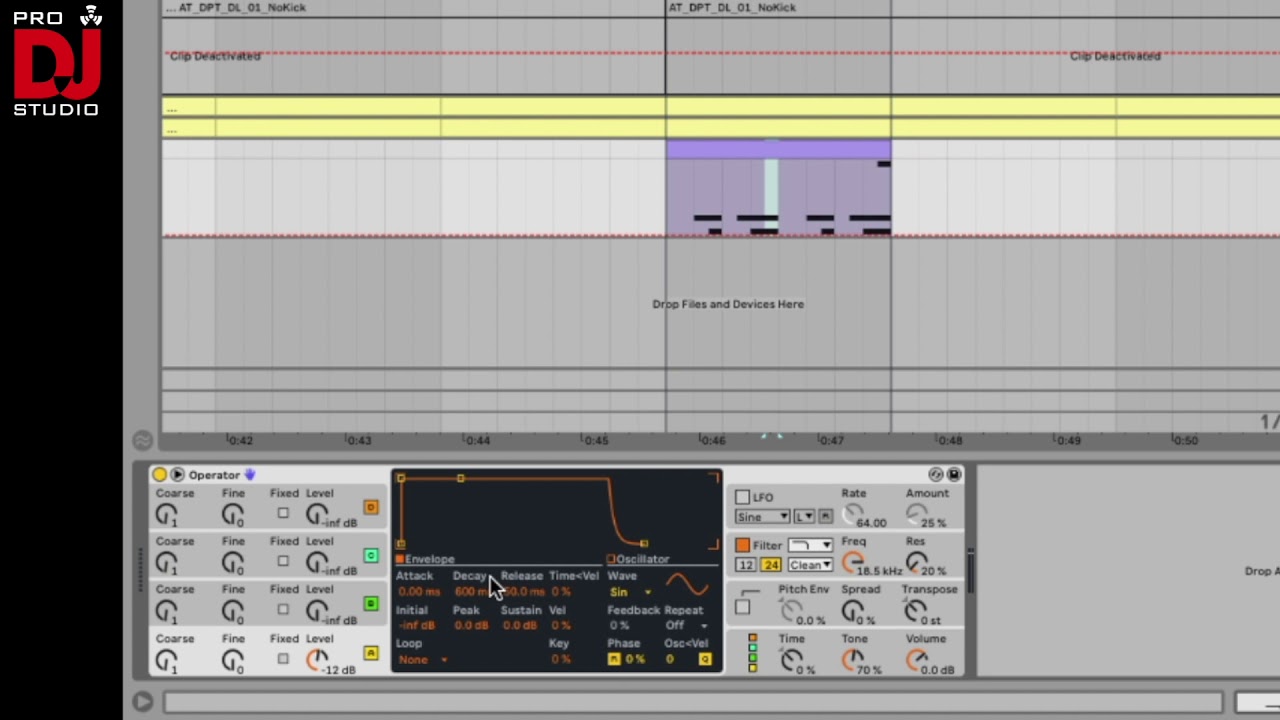Select the green oscillator B button
Image resolution: width=1280 pixels, height=720 pixels.
(x=371, y=603)
